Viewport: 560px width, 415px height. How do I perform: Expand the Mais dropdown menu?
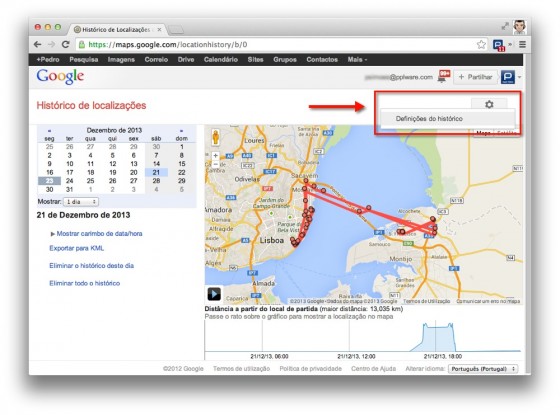(357, 60)
